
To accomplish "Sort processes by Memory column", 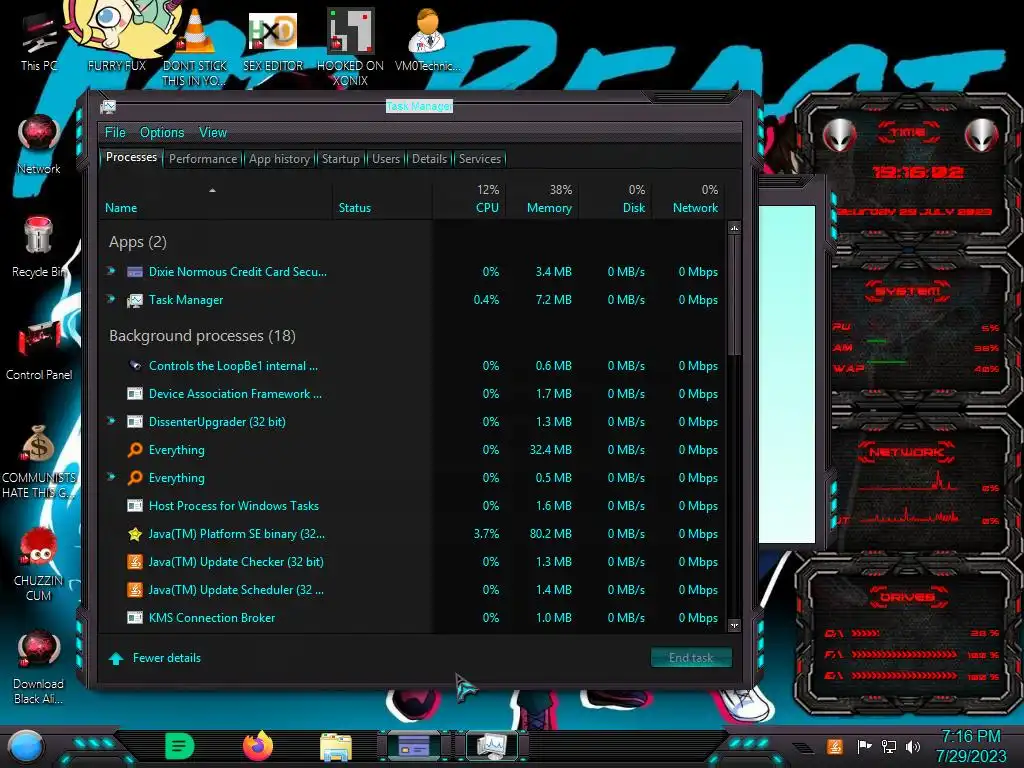I will point(541,199).
